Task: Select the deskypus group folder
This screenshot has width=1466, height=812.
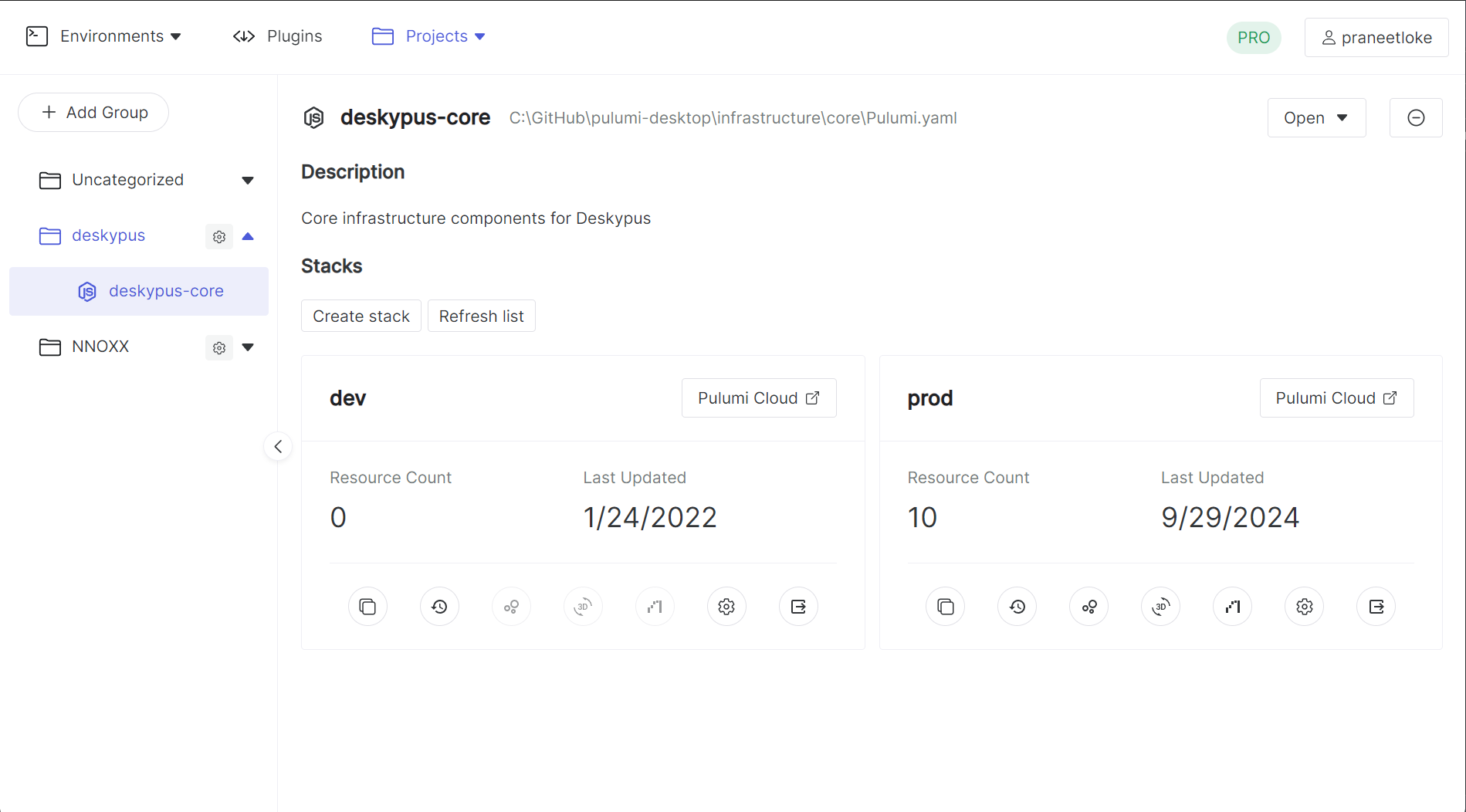Action: [93, 235]
